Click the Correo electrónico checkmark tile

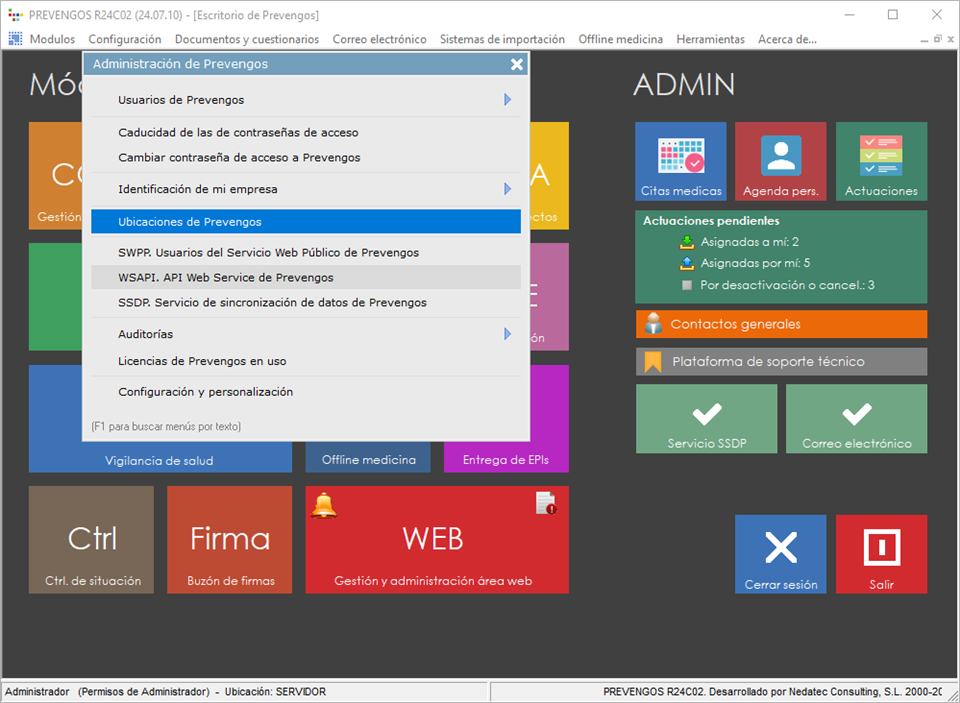[856, 418]
